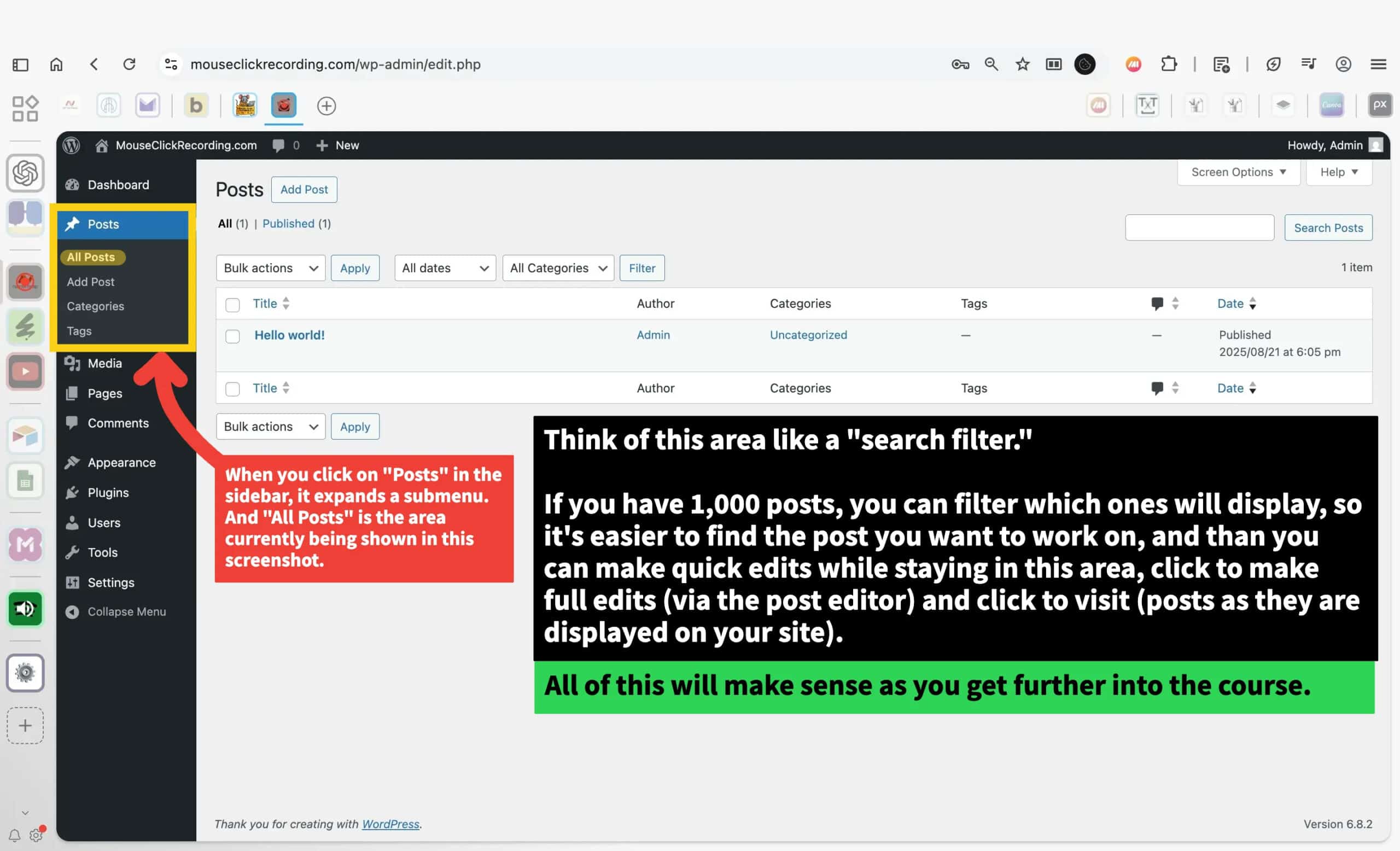This screenshot has width=1400, height=851.
Task: Open the top Bulk actions dropdown
Action: click(x=270, y=268)
